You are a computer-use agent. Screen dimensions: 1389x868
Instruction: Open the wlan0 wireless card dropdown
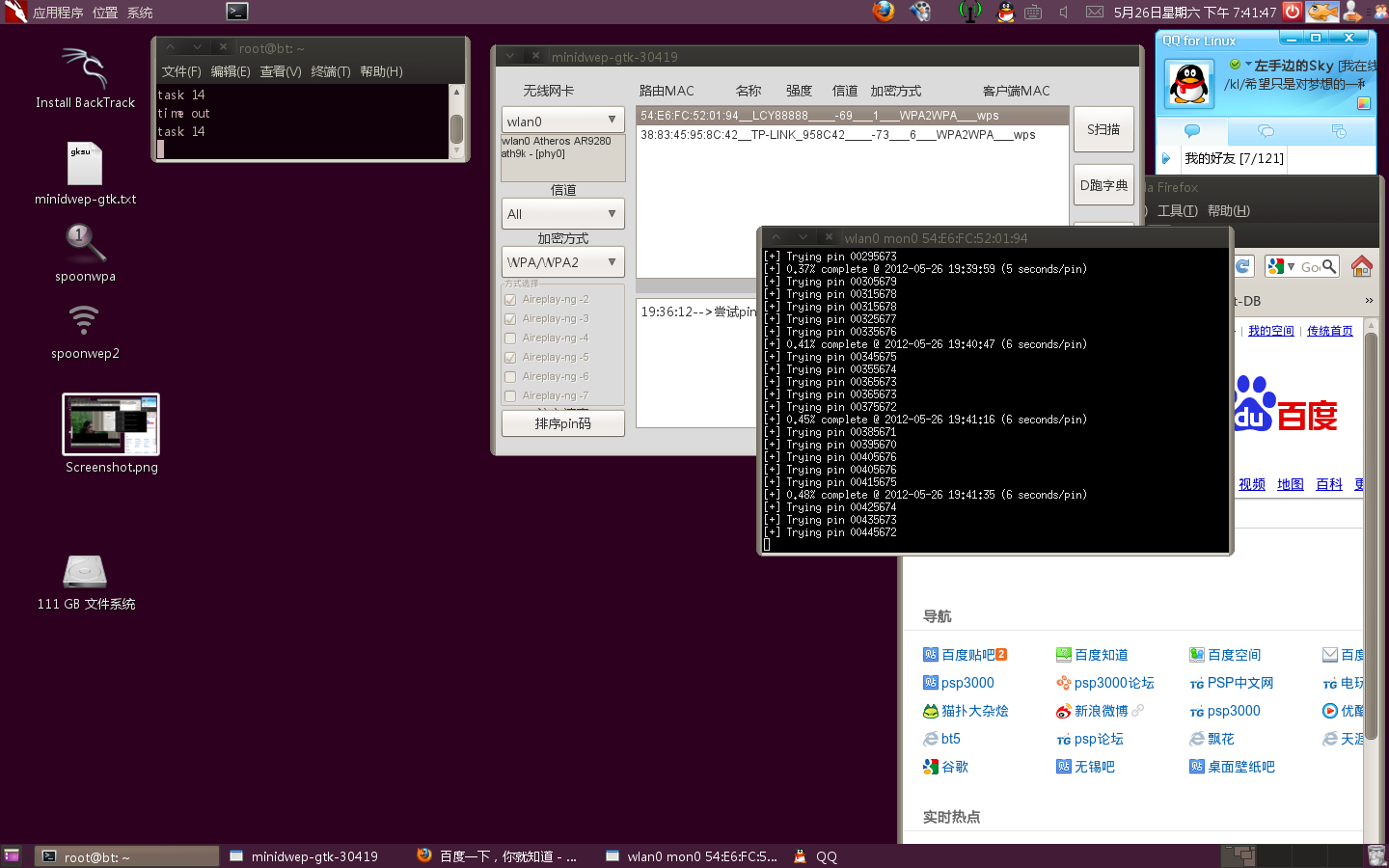[x=562, y=121]
